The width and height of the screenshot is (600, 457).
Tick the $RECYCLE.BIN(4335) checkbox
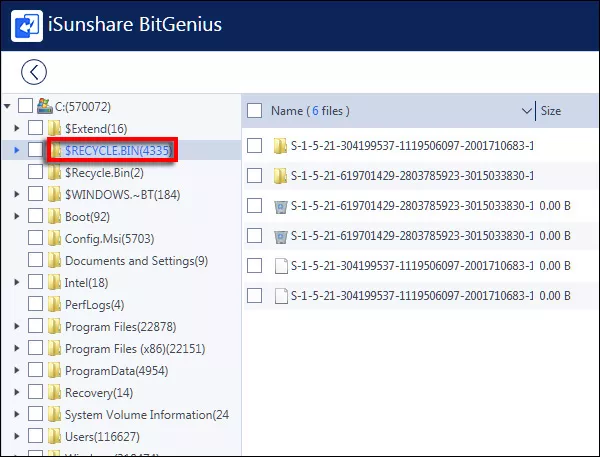tap(35, 150)
